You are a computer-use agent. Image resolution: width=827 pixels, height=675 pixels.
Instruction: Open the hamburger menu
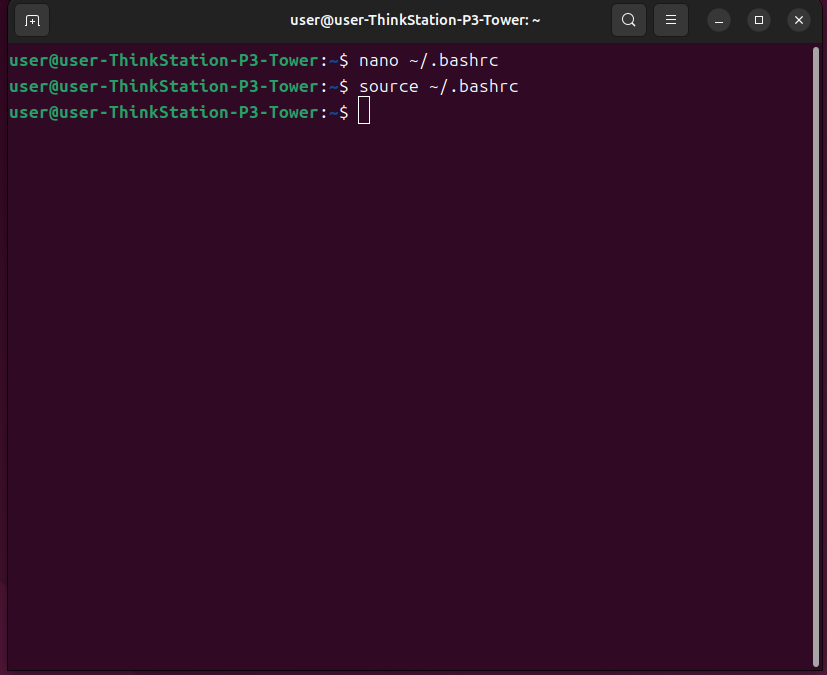[671, 20]
